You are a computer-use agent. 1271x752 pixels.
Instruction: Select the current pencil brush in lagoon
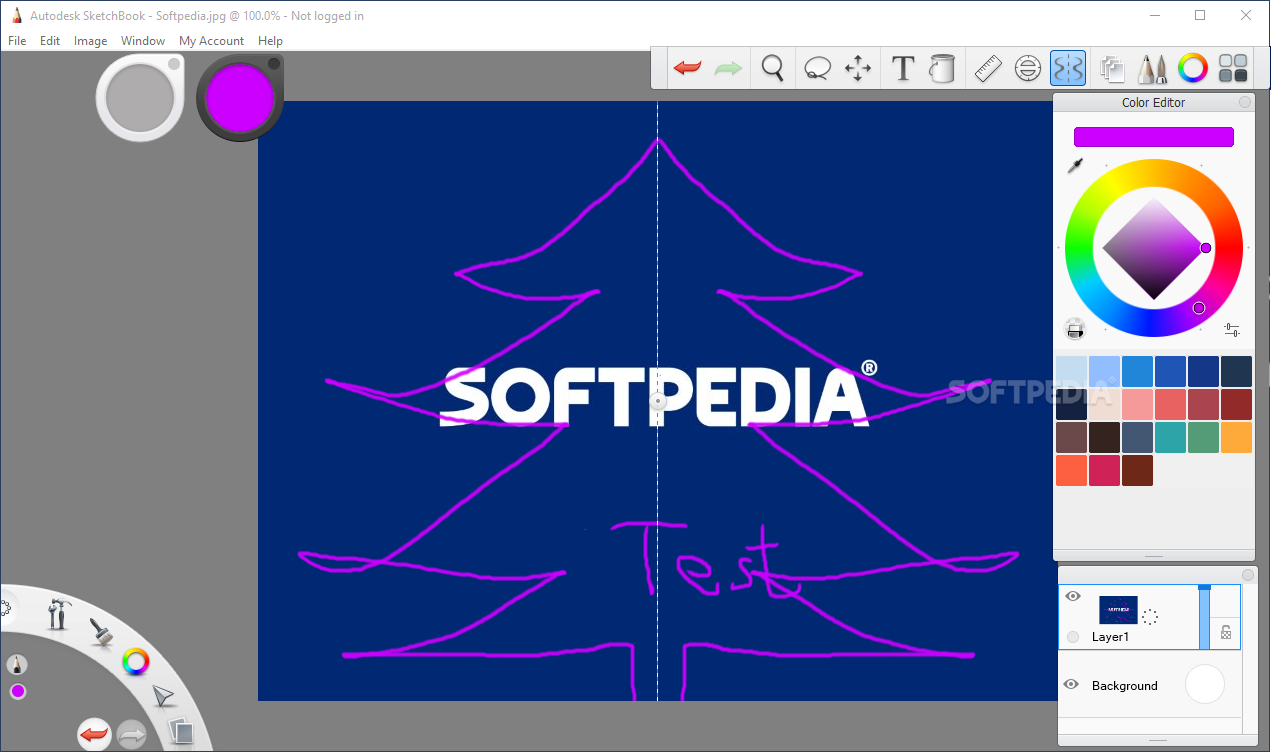click(x=17, y=664)
